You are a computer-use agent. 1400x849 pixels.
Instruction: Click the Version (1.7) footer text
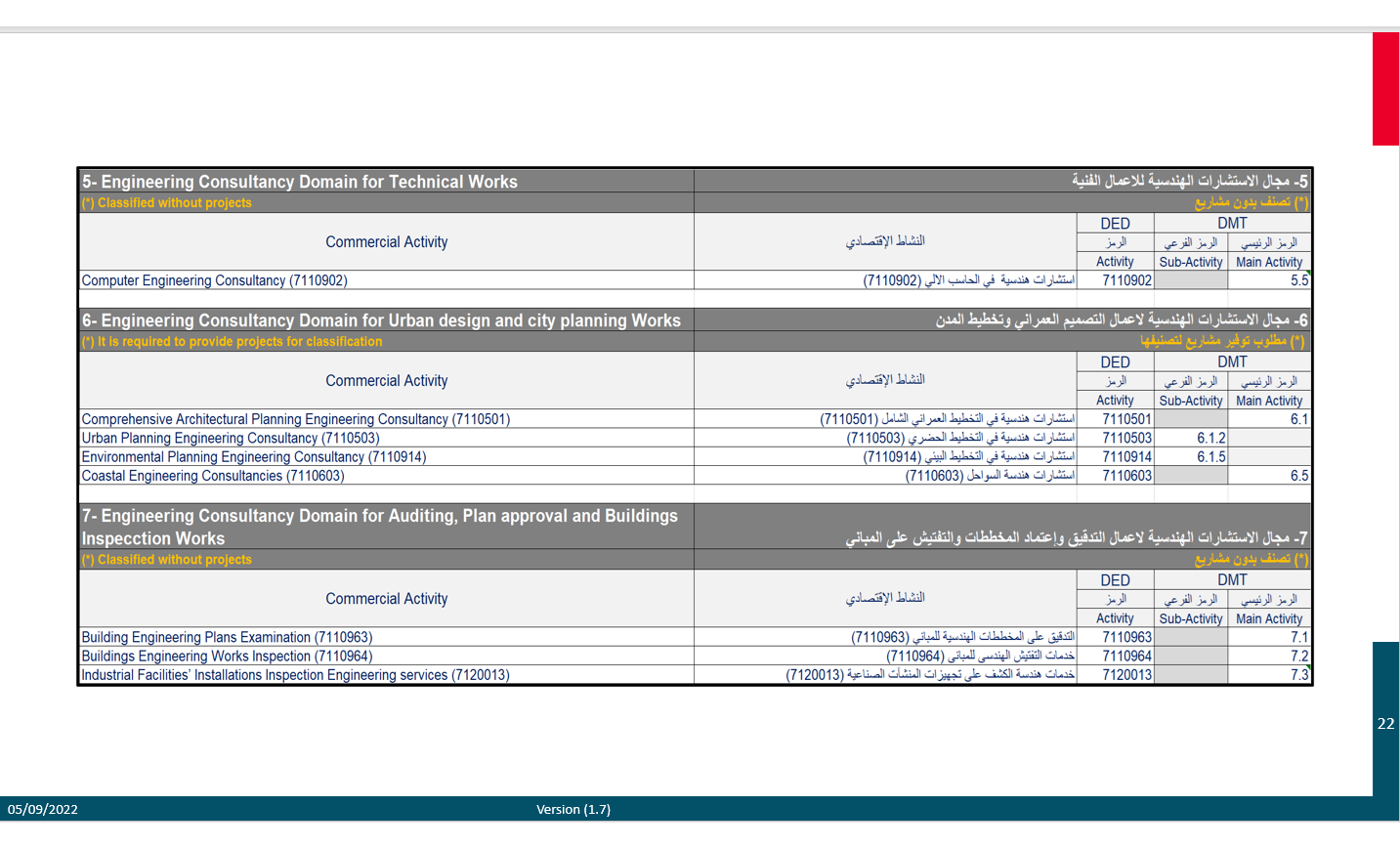573,809
